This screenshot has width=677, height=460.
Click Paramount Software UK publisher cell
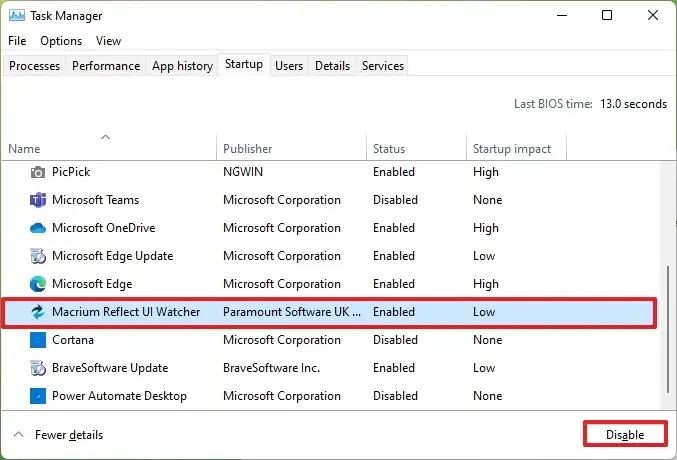292,312
